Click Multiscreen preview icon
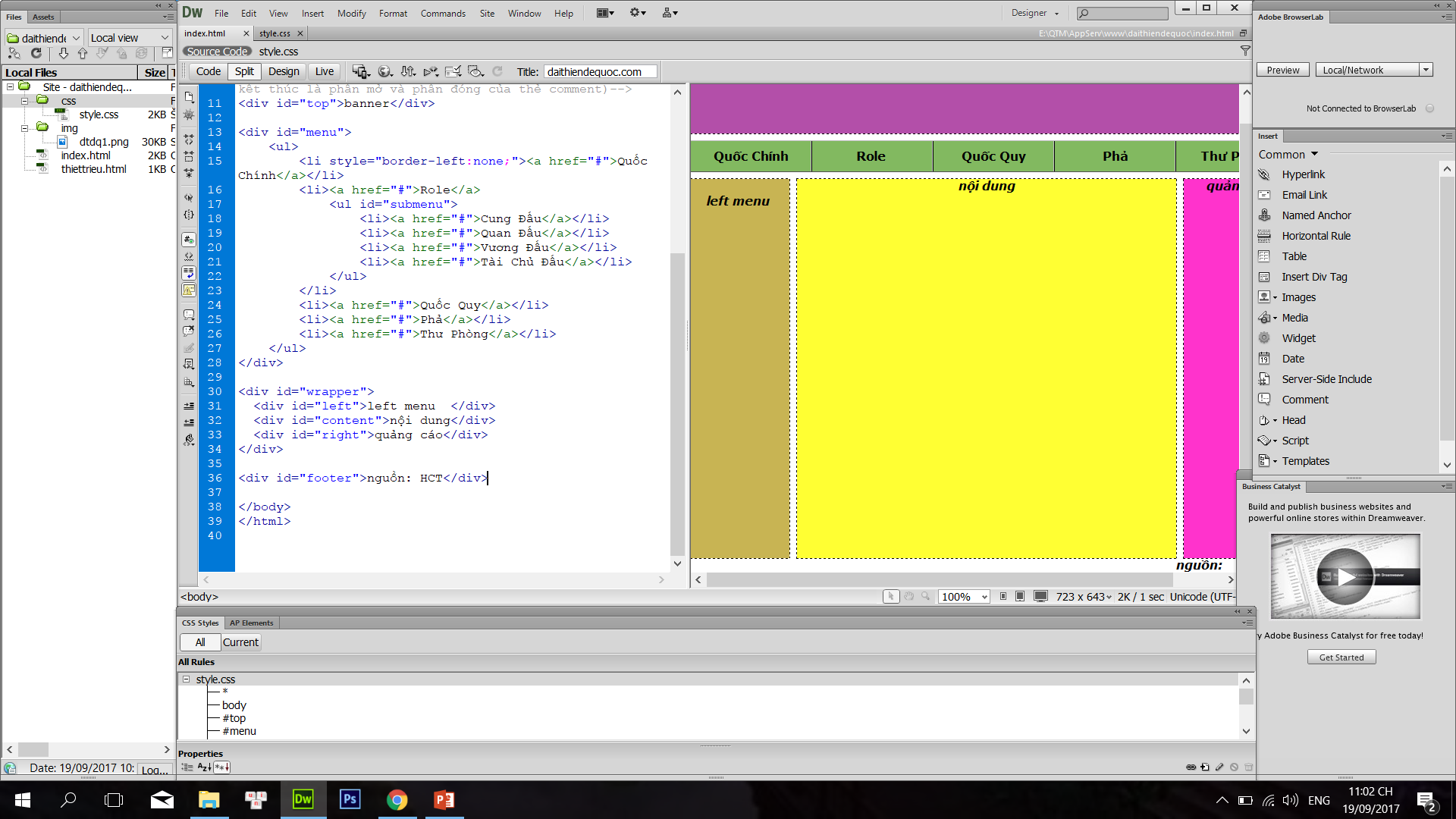 [360, 71]
